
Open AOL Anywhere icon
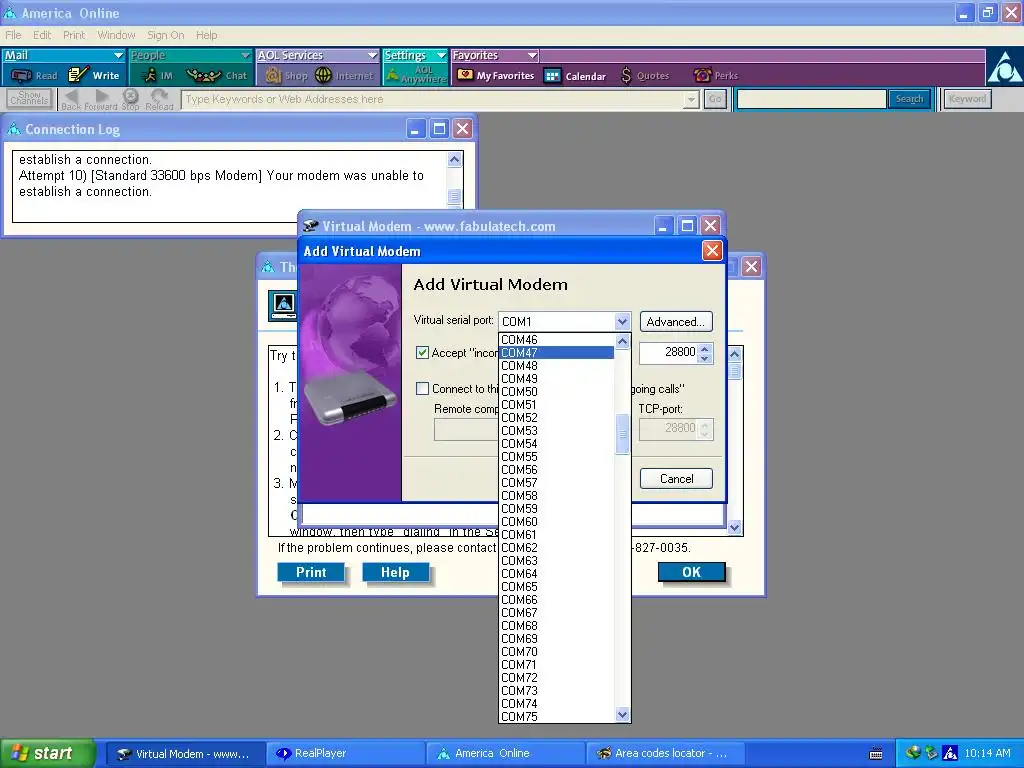coord(392,76)
